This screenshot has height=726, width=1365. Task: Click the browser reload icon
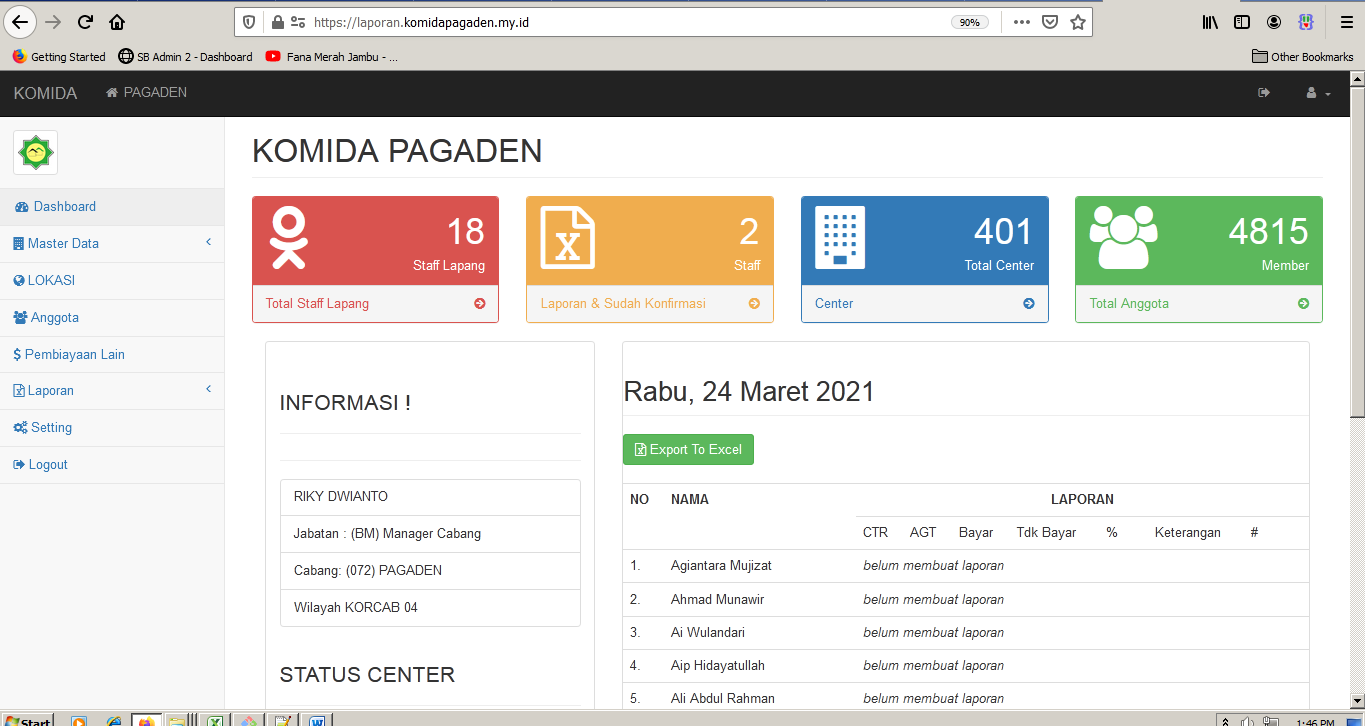[85, 22]
